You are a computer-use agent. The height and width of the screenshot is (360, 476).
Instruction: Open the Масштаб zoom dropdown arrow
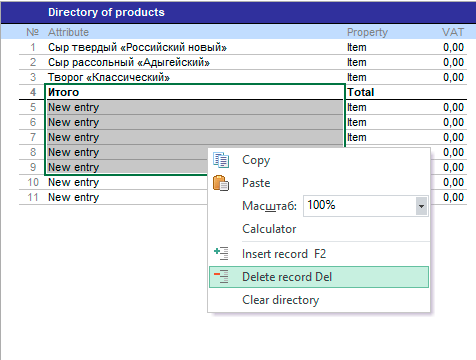421,206
